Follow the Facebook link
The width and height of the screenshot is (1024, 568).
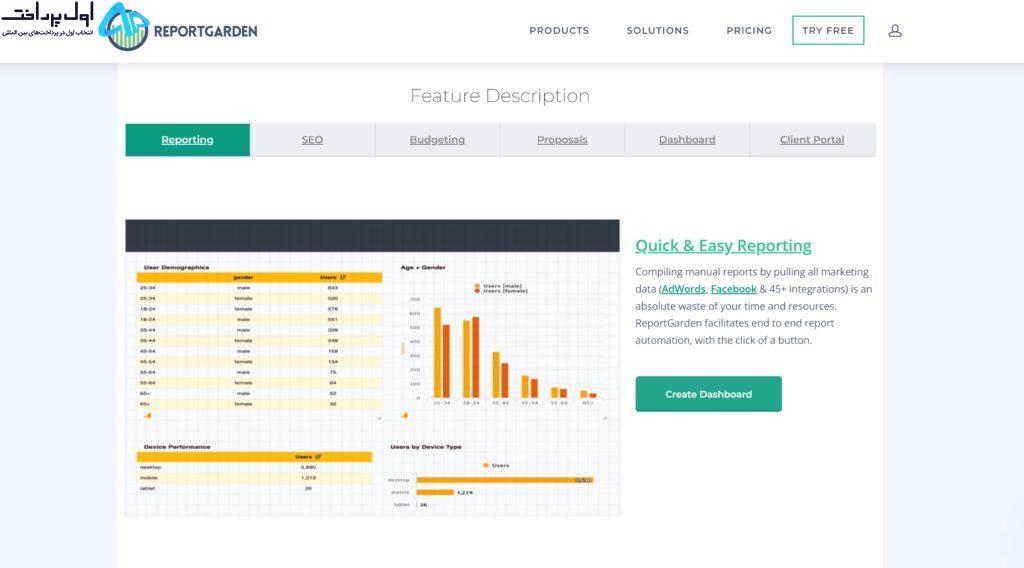click(733, 289)
